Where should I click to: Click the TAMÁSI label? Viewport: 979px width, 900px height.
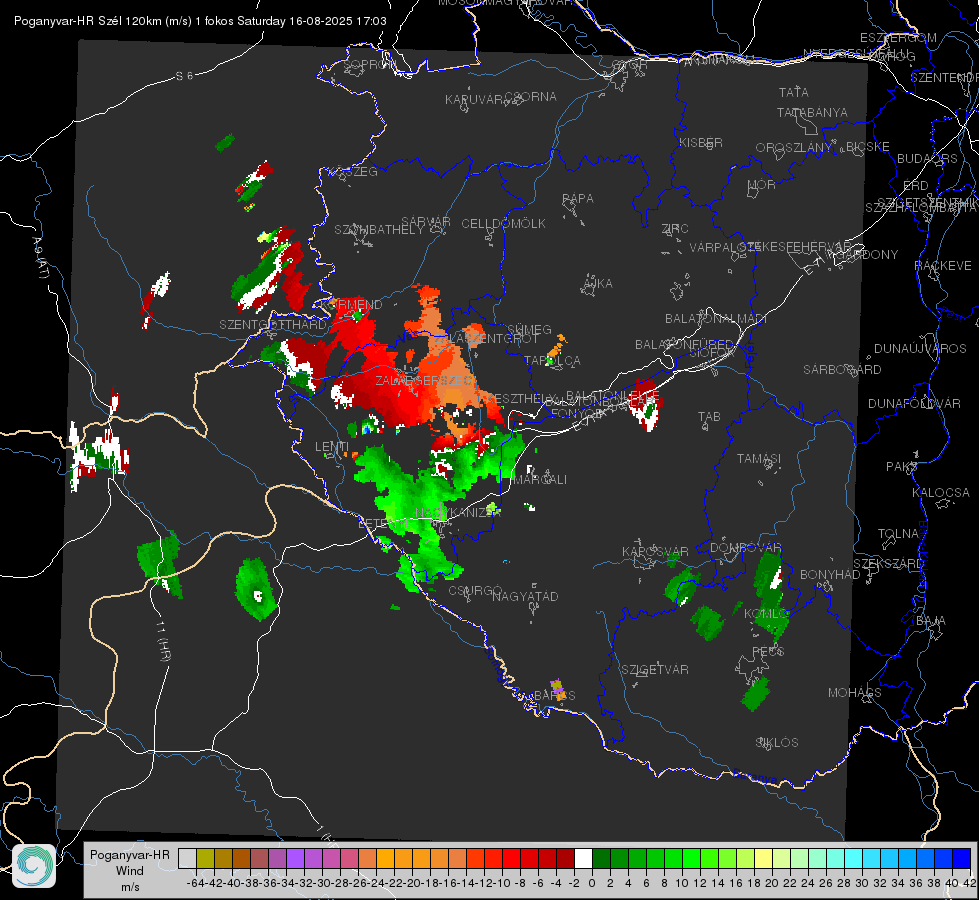pos(759,459)
